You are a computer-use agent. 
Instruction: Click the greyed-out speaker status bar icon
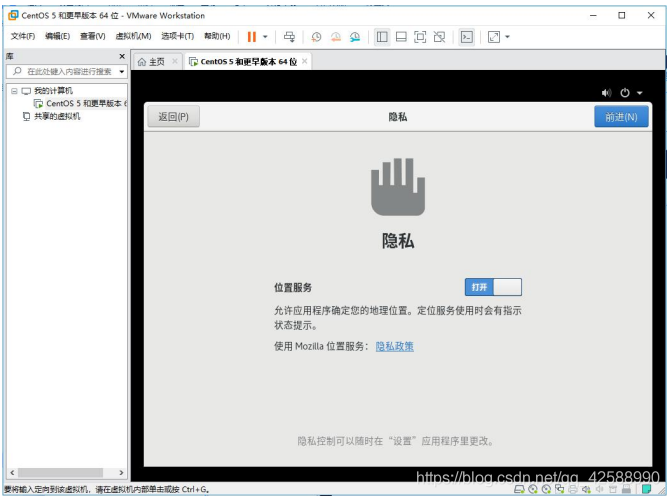coord(599,489)
